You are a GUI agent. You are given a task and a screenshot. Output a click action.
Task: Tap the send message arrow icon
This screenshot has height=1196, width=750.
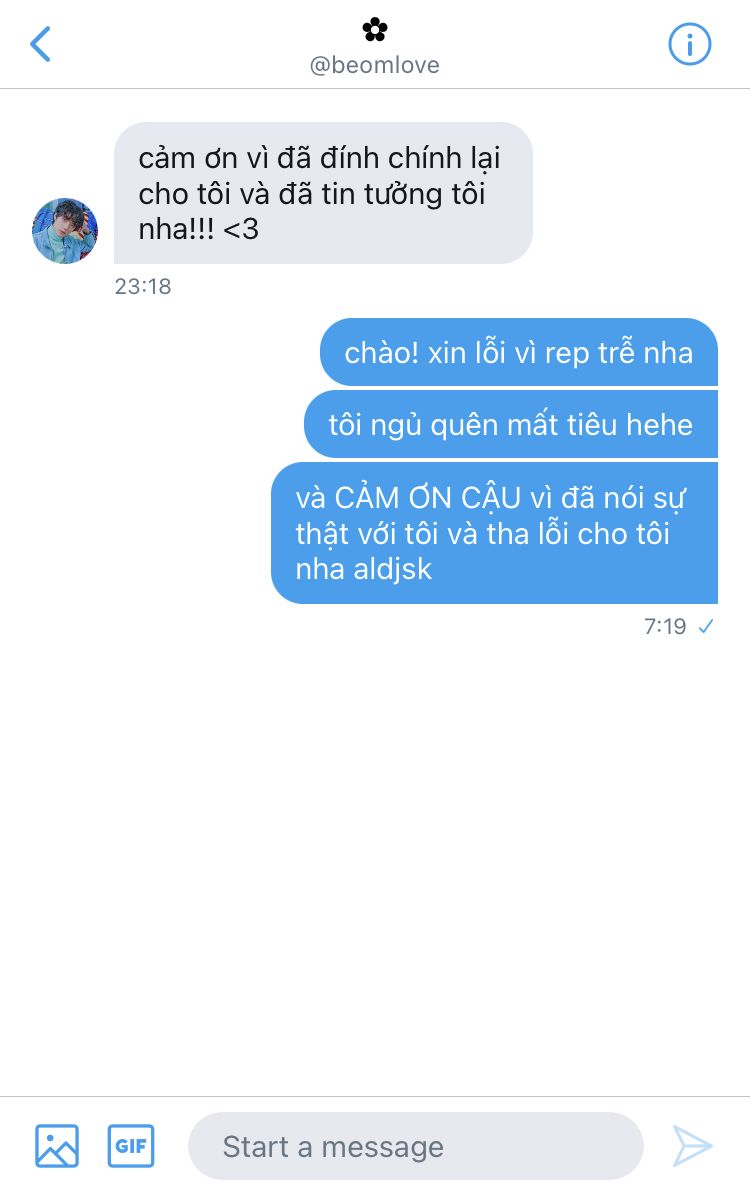tap(692, 1146)
